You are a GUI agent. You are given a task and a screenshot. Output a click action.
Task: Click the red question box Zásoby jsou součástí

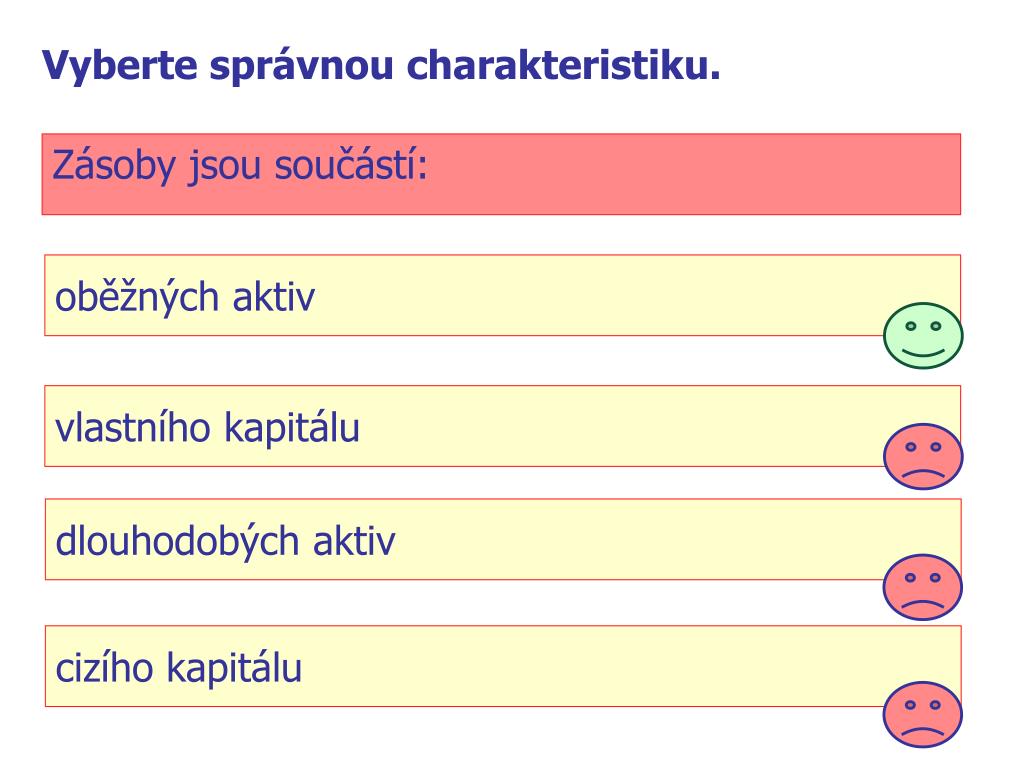(501, 174)
